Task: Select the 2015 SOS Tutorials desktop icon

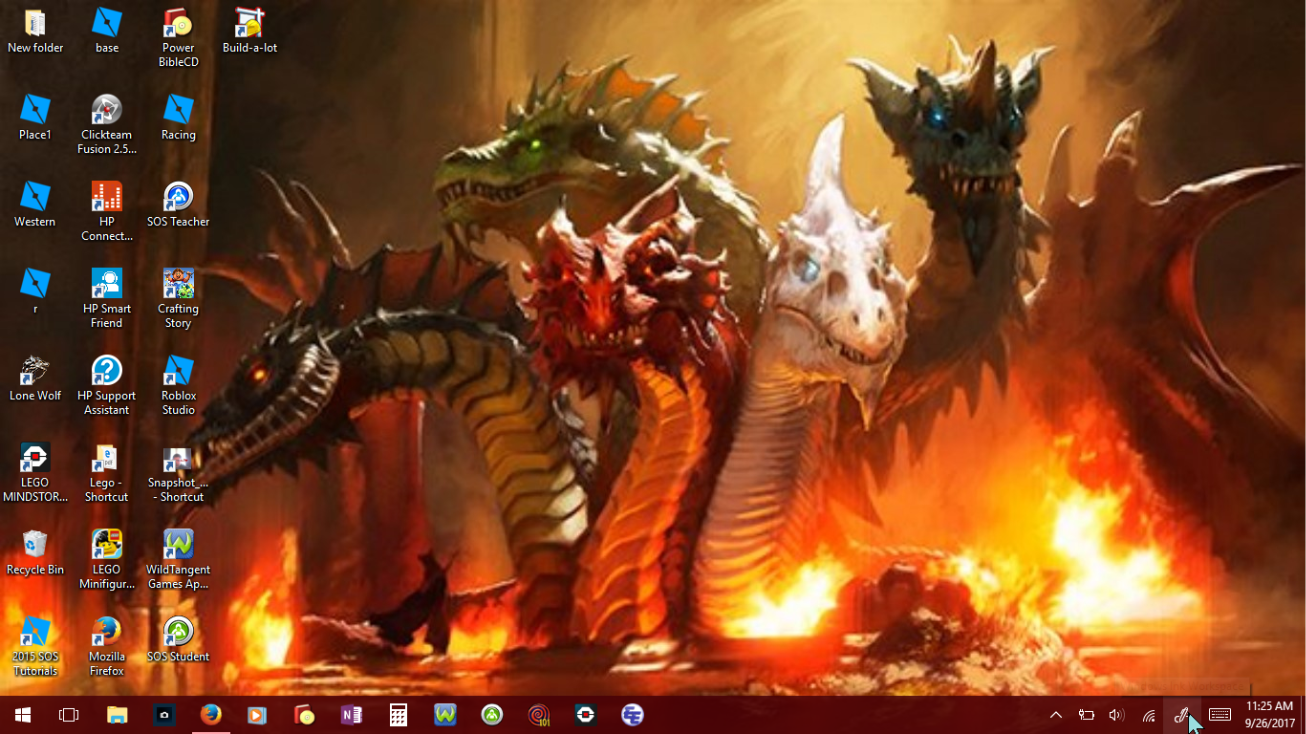Action: tap(35, 647)
